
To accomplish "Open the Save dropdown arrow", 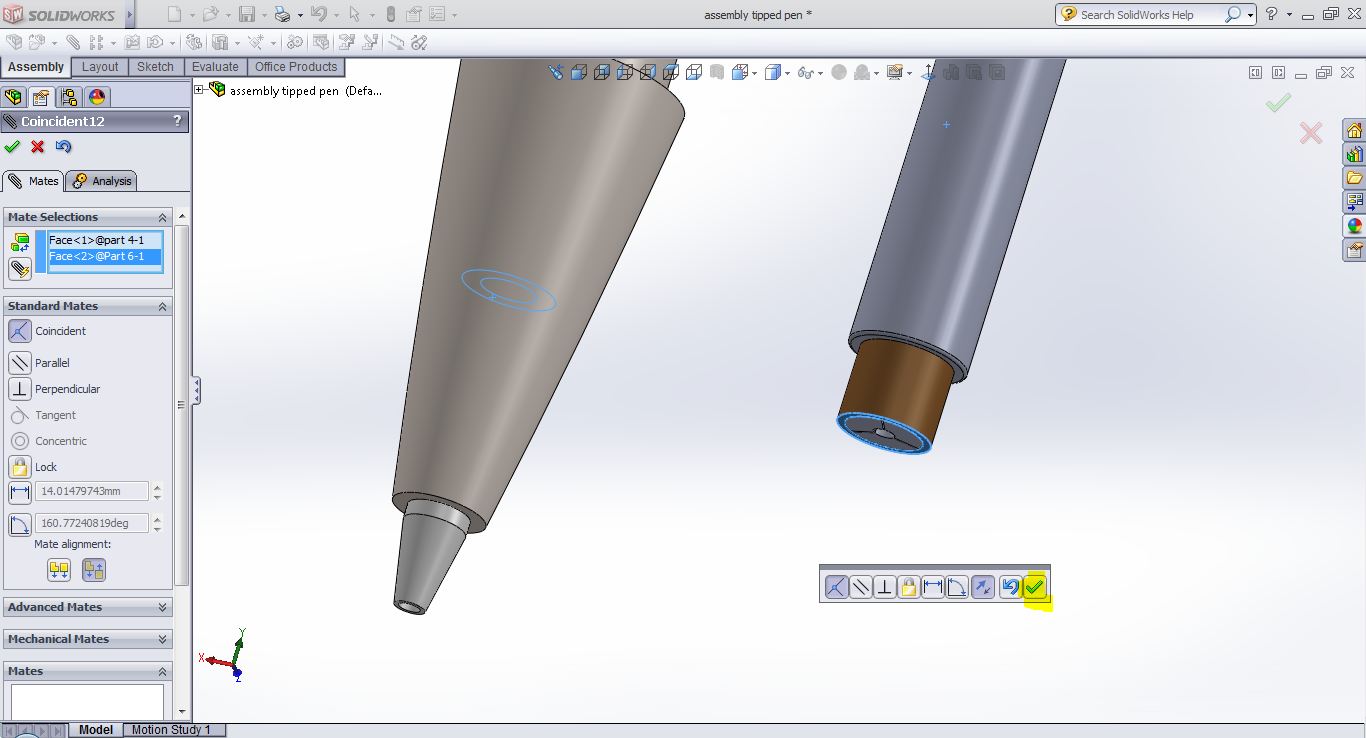I will (263, 15).
